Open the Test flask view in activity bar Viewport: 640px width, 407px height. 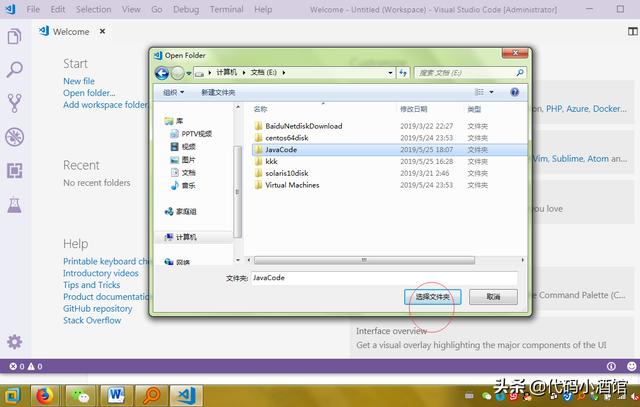tap(14, 205)
